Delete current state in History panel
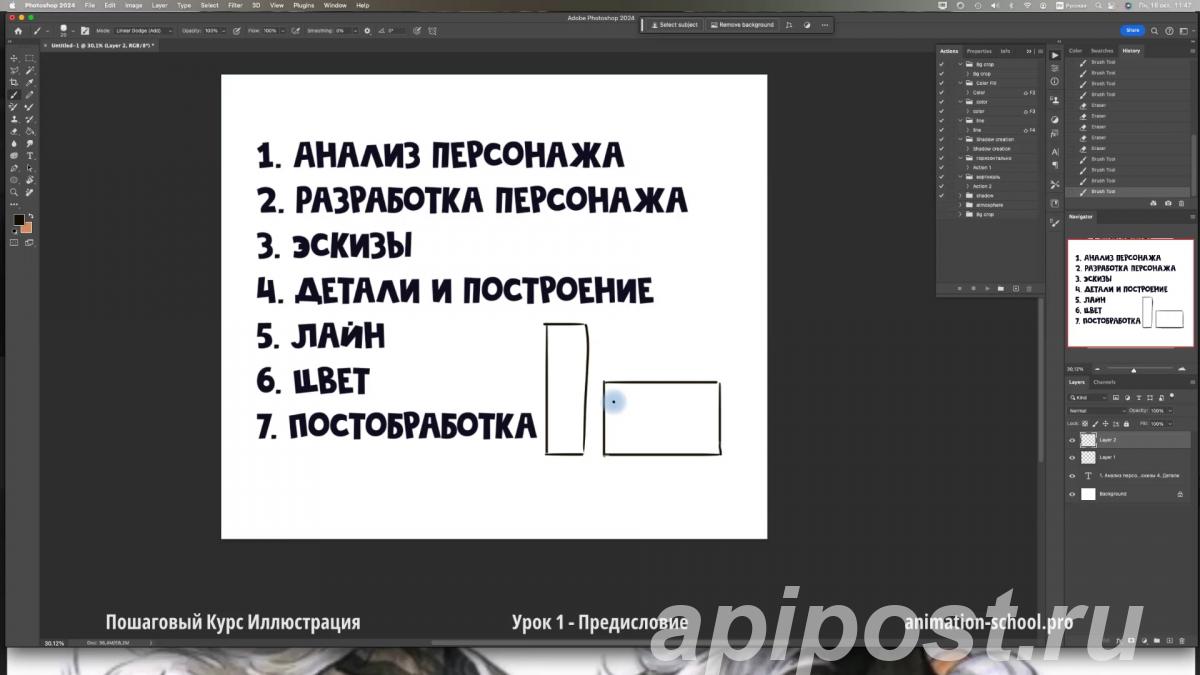The width and height of the screenshot is (1200, 675). [1181, 203]
